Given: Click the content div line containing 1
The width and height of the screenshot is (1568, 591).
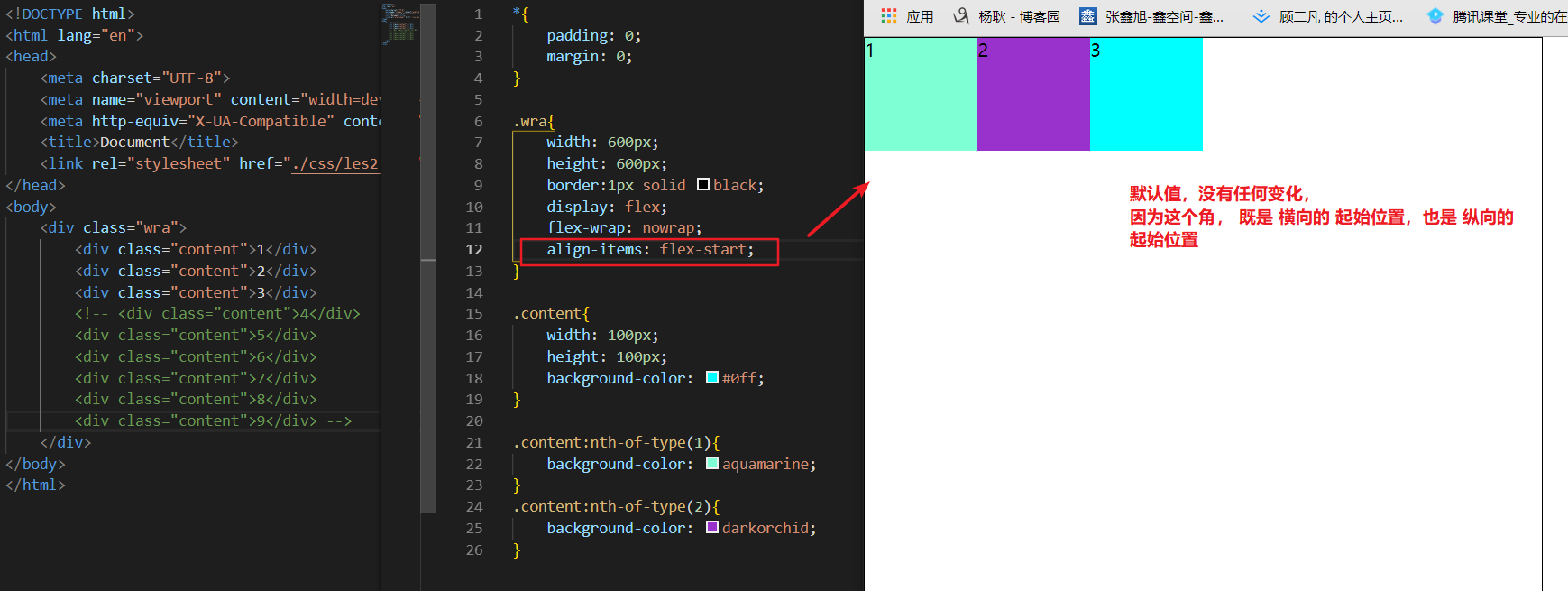Looking at the screenshot, I should 196,249.
